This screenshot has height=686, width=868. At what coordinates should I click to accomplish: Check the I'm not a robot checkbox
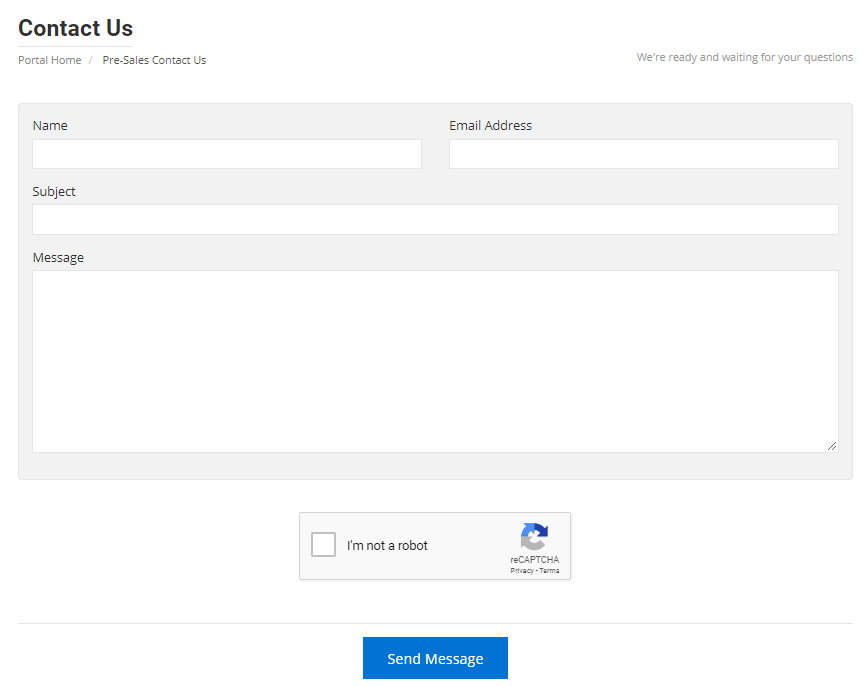(x=323, y=544)
